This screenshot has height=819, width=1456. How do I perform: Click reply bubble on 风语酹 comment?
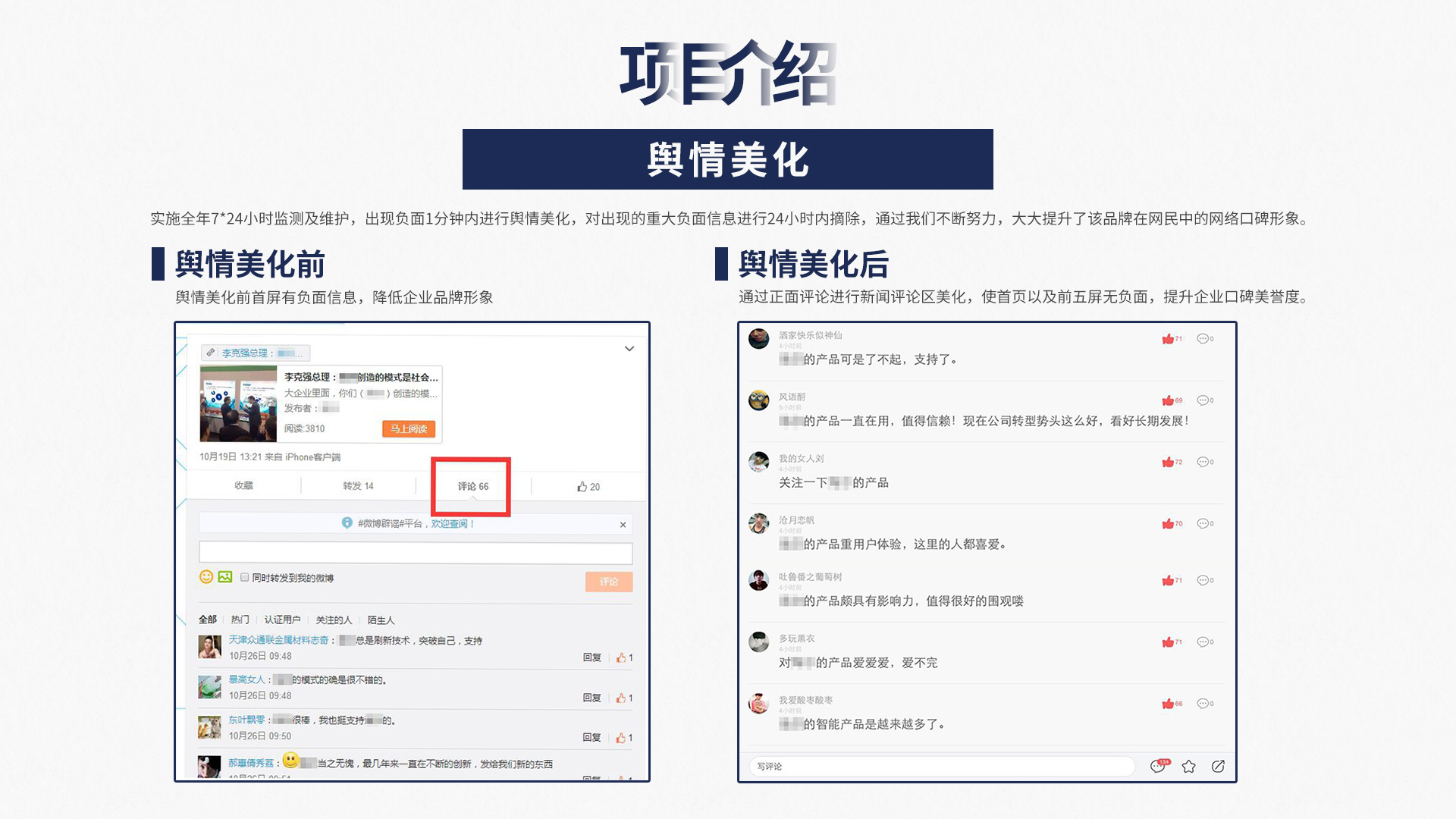click(1203, 400)
